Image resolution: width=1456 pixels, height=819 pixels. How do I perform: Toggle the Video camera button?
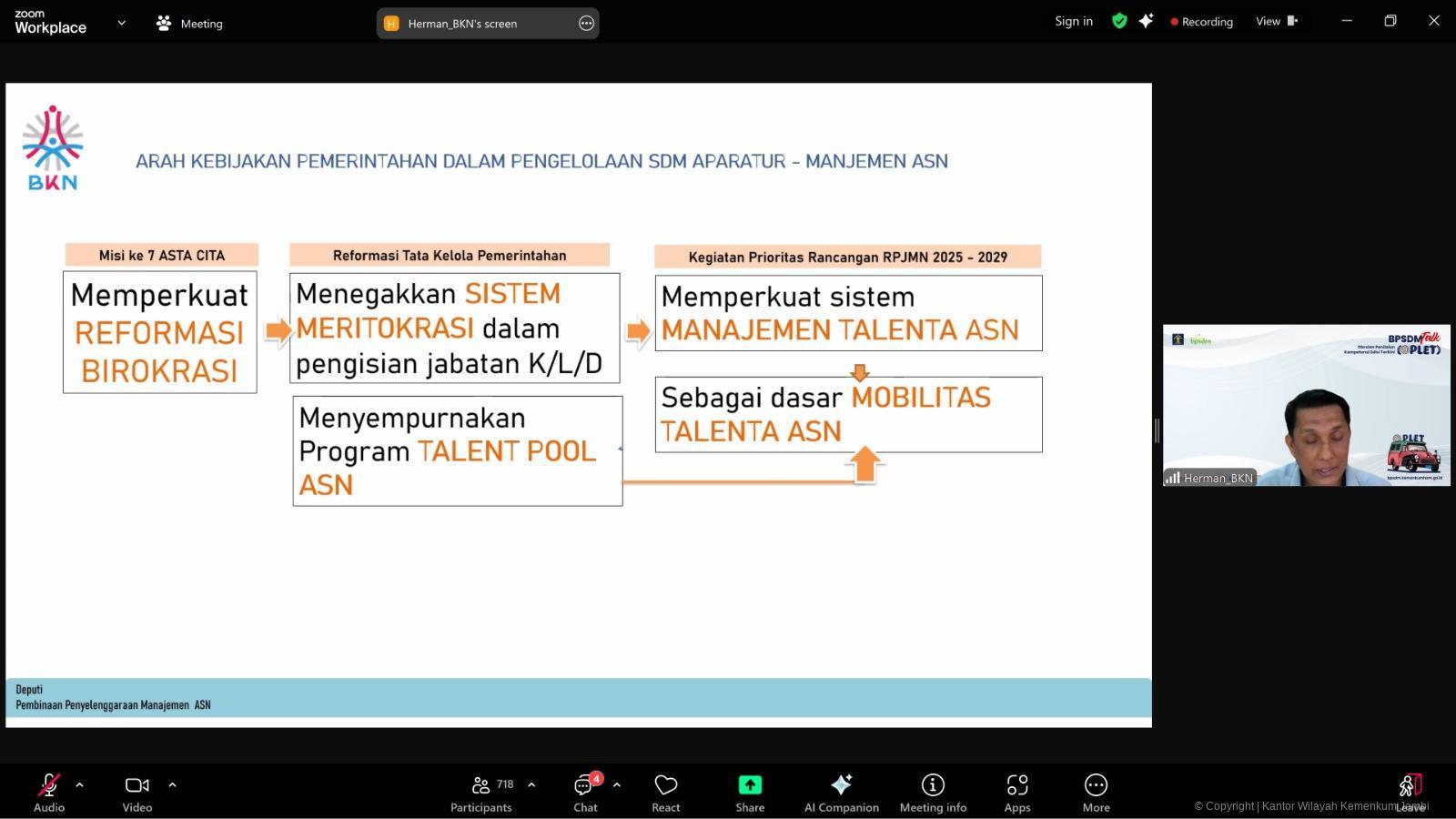(137, 792)
